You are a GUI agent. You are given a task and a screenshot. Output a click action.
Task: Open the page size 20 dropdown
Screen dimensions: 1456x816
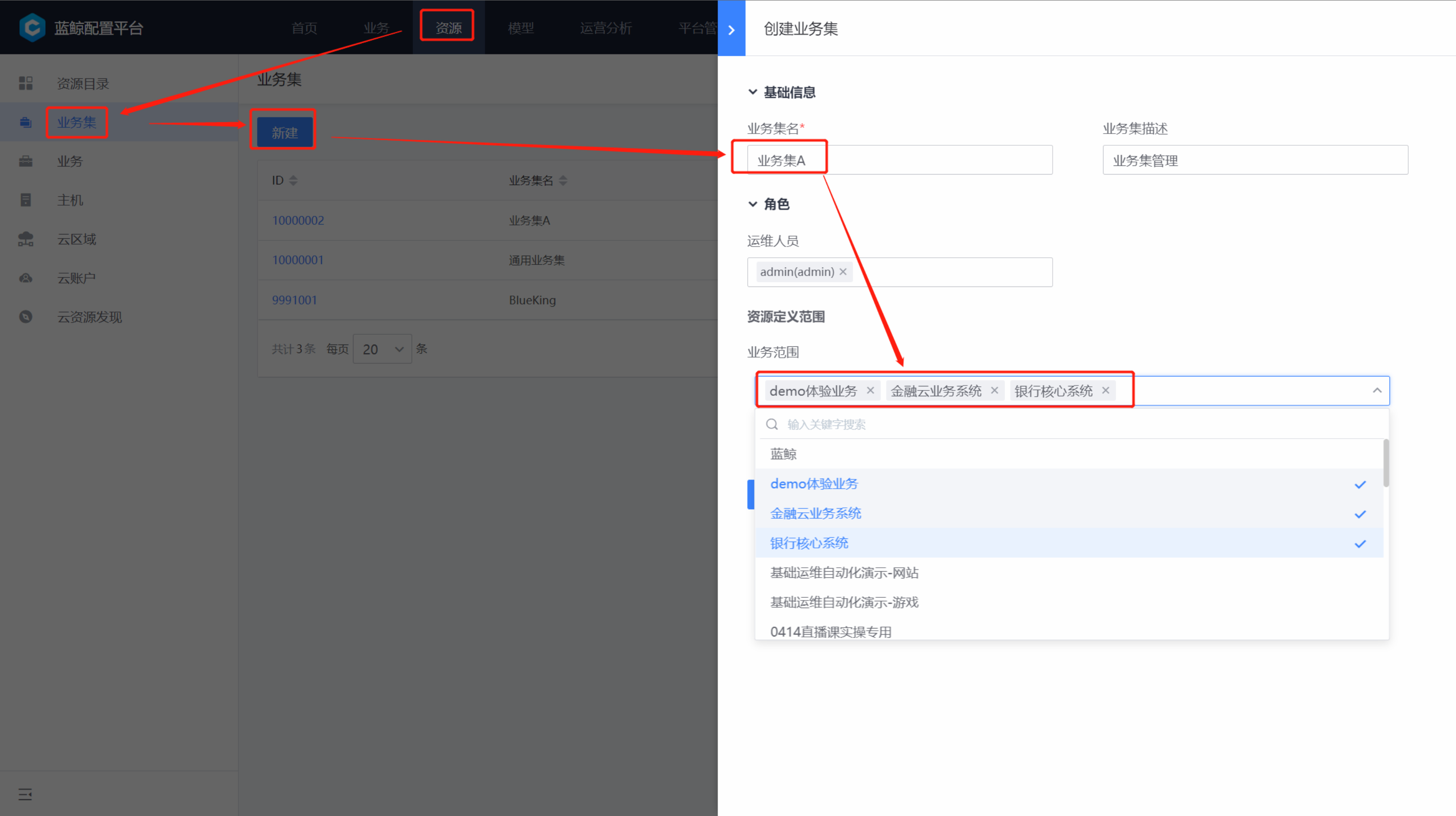[383, 349]
